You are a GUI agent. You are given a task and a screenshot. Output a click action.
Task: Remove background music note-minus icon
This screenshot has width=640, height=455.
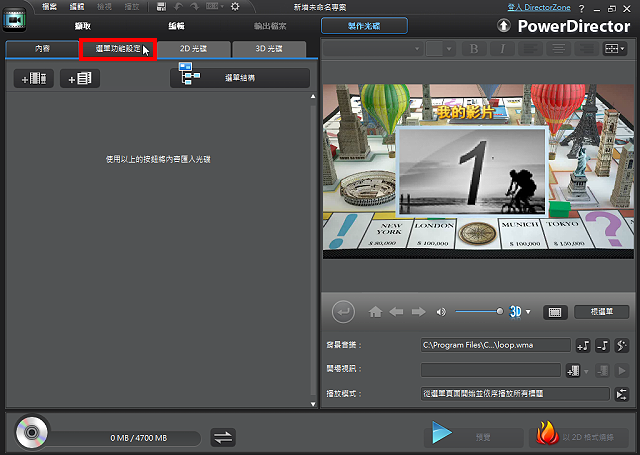pos(602,346)
